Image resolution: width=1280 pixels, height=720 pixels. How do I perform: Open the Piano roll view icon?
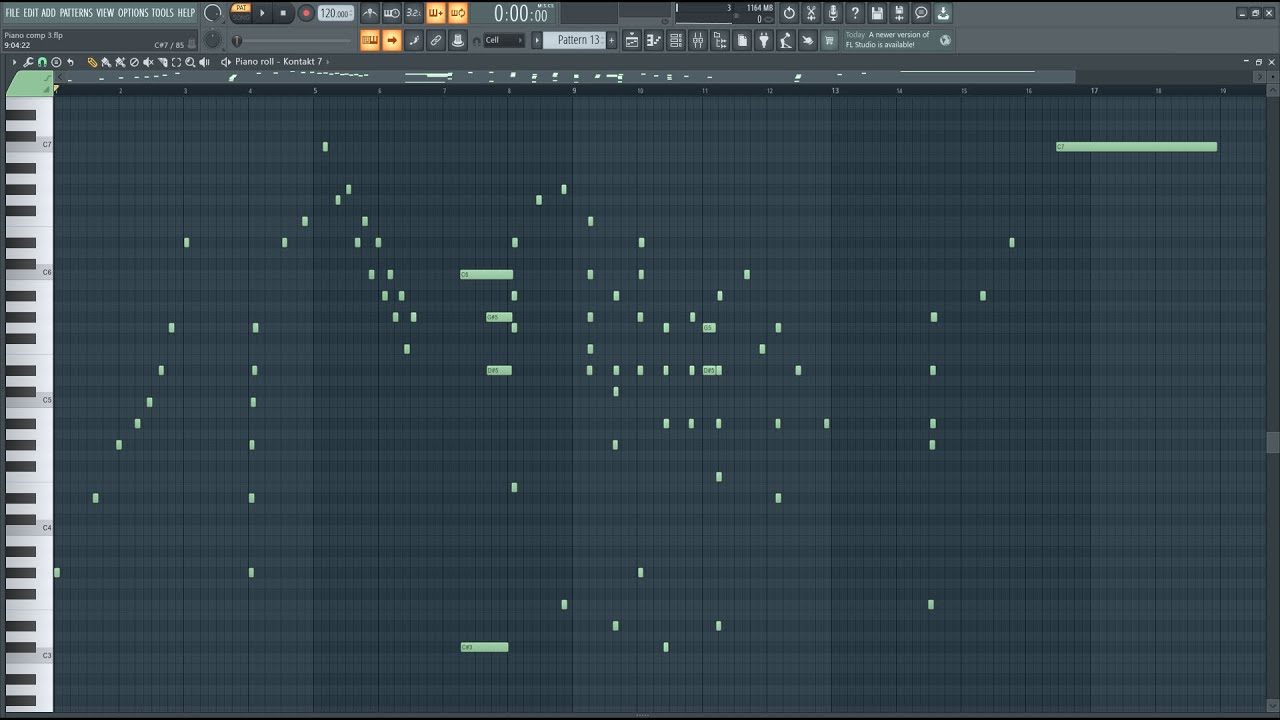point(654,40)
